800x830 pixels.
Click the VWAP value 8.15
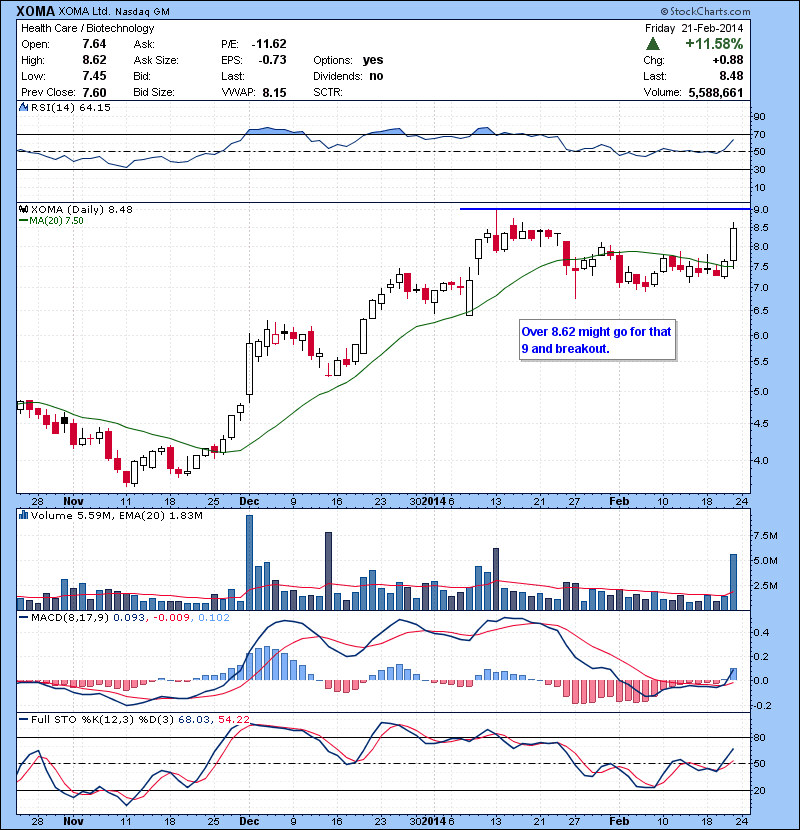pyautogui.click(x=274, y=92)
